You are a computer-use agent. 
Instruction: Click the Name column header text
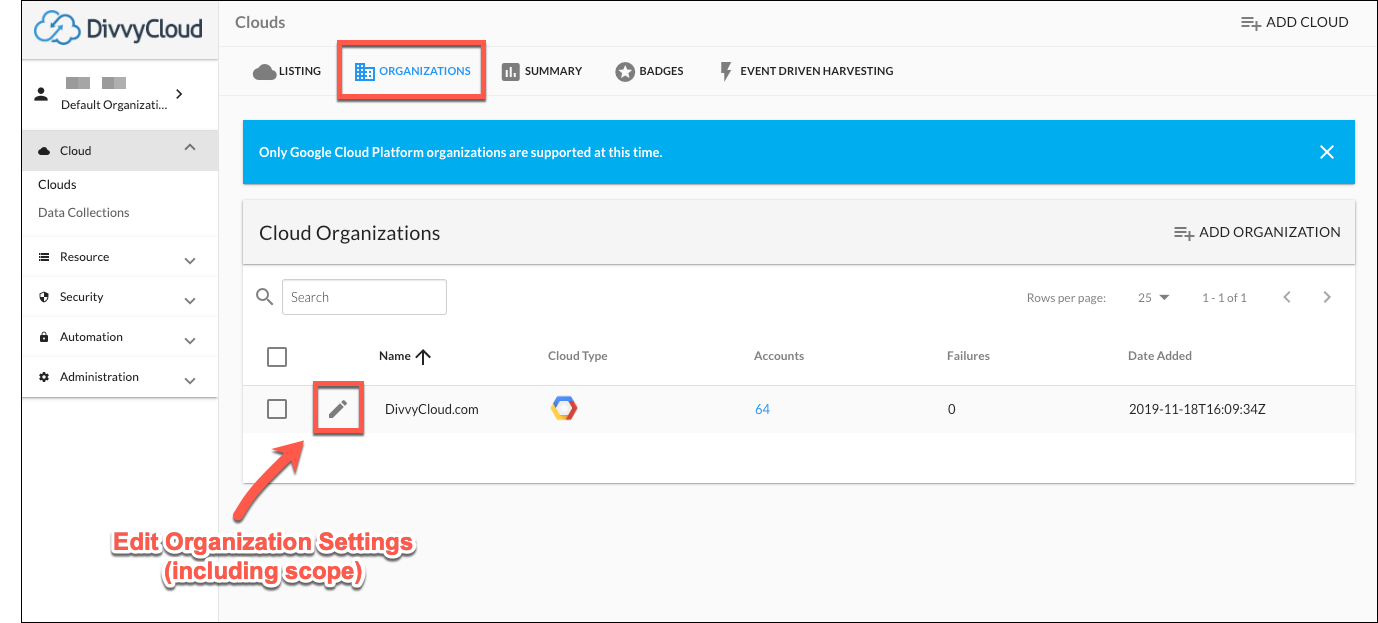[x=394, y=356]
